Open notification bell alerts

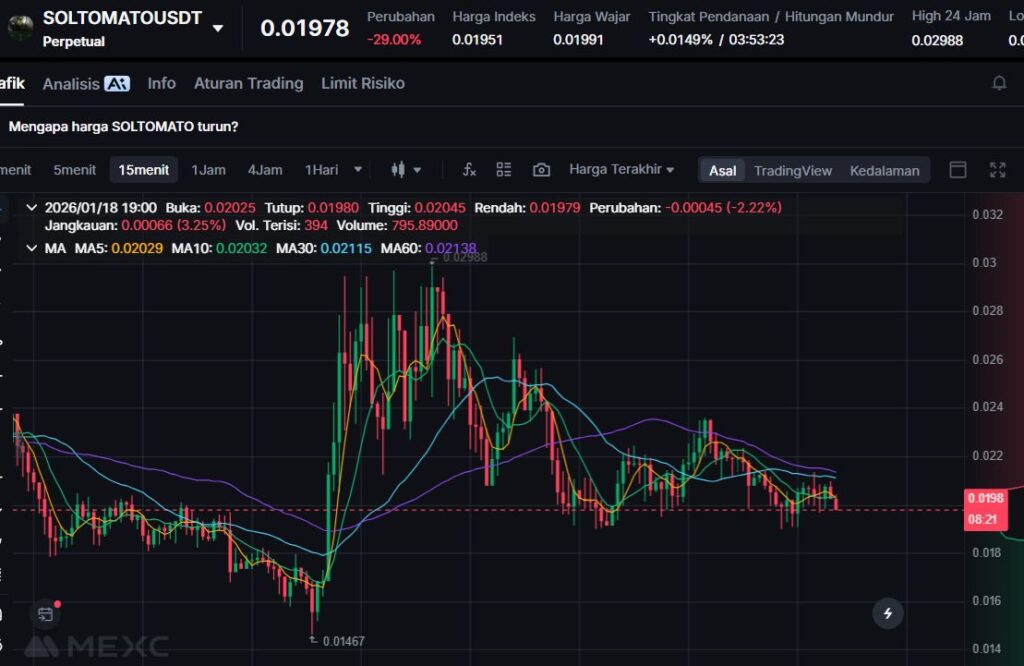tap(999, 83)
